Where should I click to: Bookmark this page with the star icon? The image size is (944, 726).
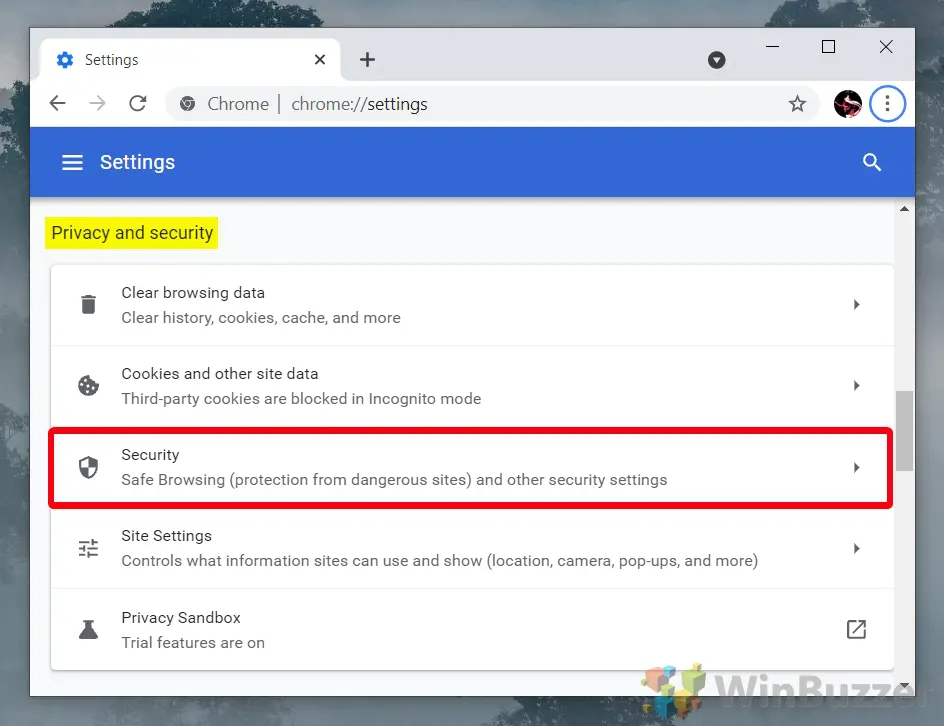click(797, 104)
